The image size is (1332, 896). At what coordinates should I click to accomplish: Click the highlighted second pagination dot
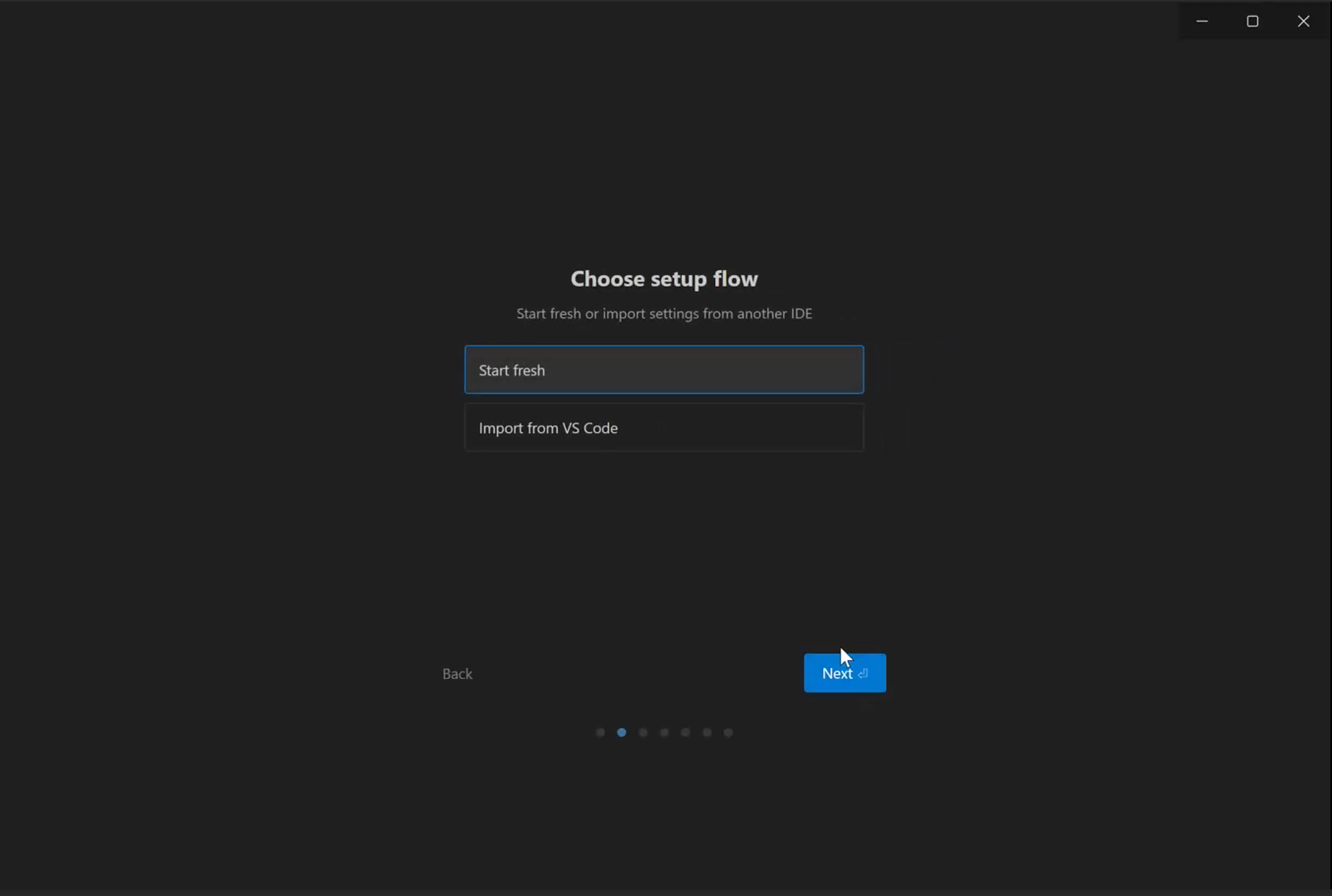click(622, 732)
